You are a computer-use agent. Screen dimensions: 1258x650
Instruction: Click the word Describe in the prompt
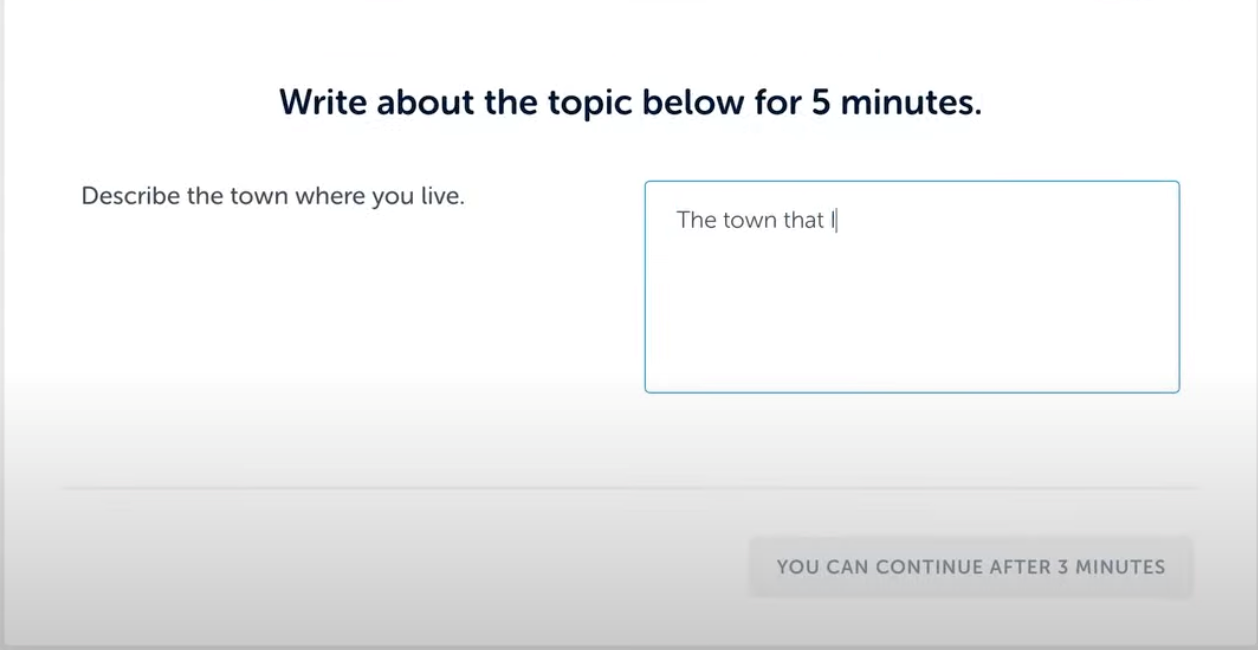click(x=130, y=196)
